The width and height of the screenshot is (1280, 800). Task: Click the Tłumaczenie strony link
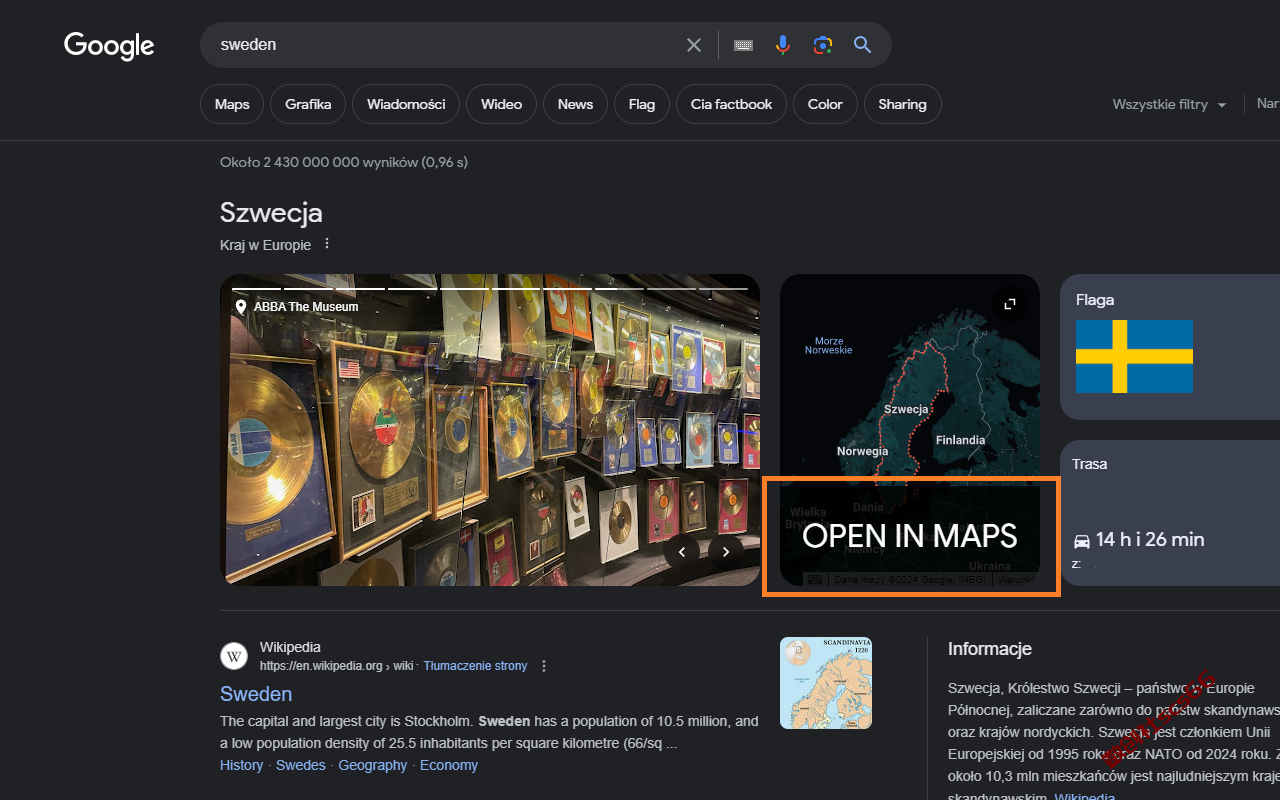pos(475,666)
